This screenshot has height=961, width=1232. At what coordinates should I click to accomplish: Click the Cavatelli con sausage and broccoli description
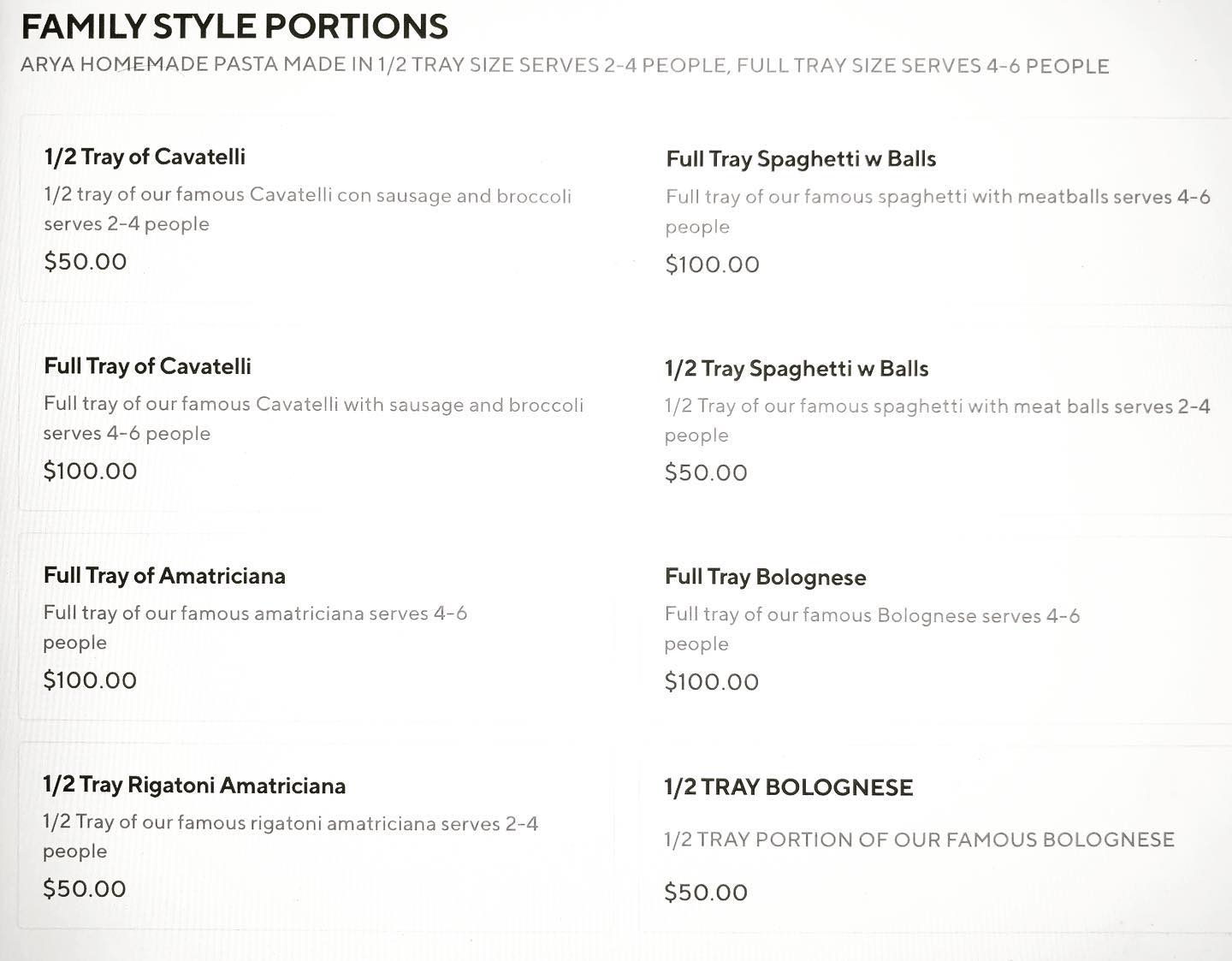tap(307, 196)
